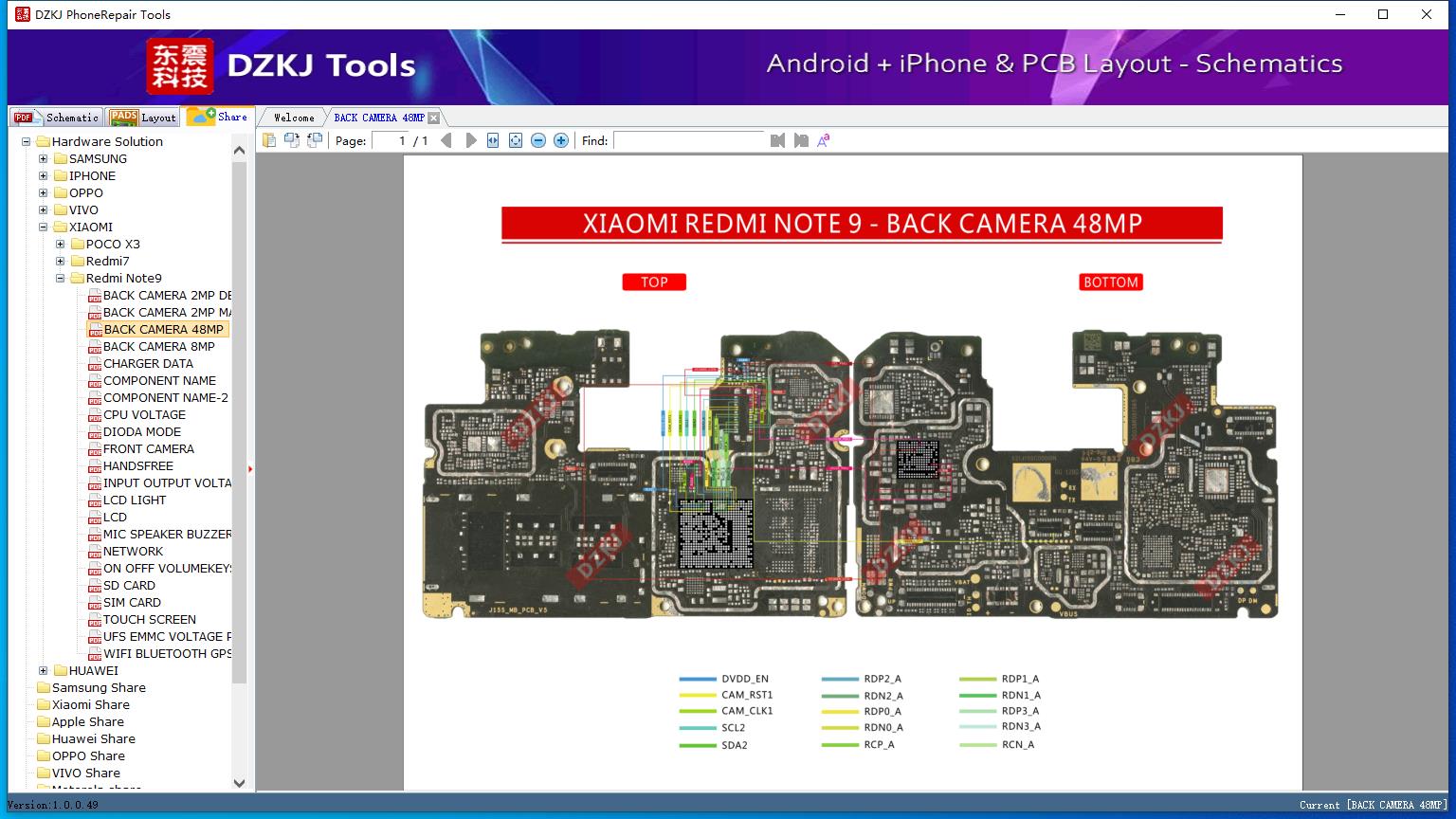Collapse the Hardware Solution root node

click(x=27, y=142)
